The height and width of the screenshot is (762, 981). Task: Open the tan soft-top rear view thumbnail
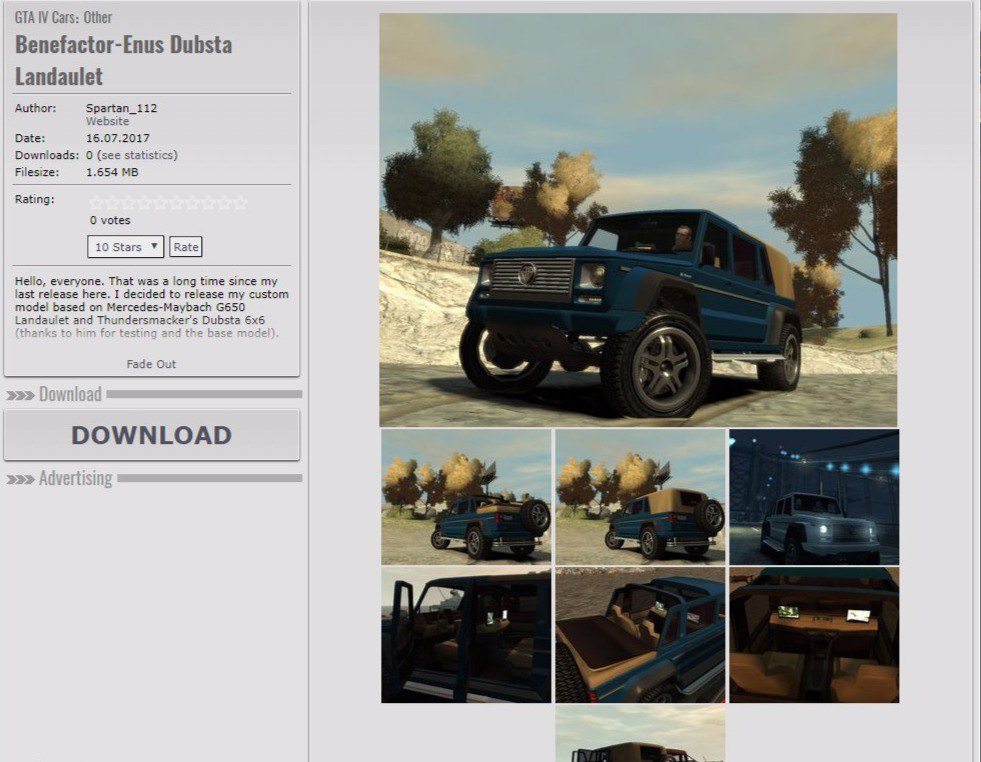[x=640, y=497]
